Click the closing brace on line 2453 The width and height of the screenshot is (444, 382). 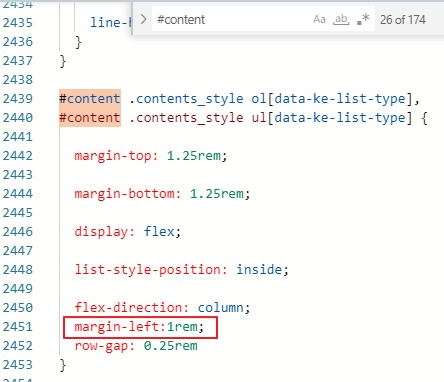[x=63, y=365]
